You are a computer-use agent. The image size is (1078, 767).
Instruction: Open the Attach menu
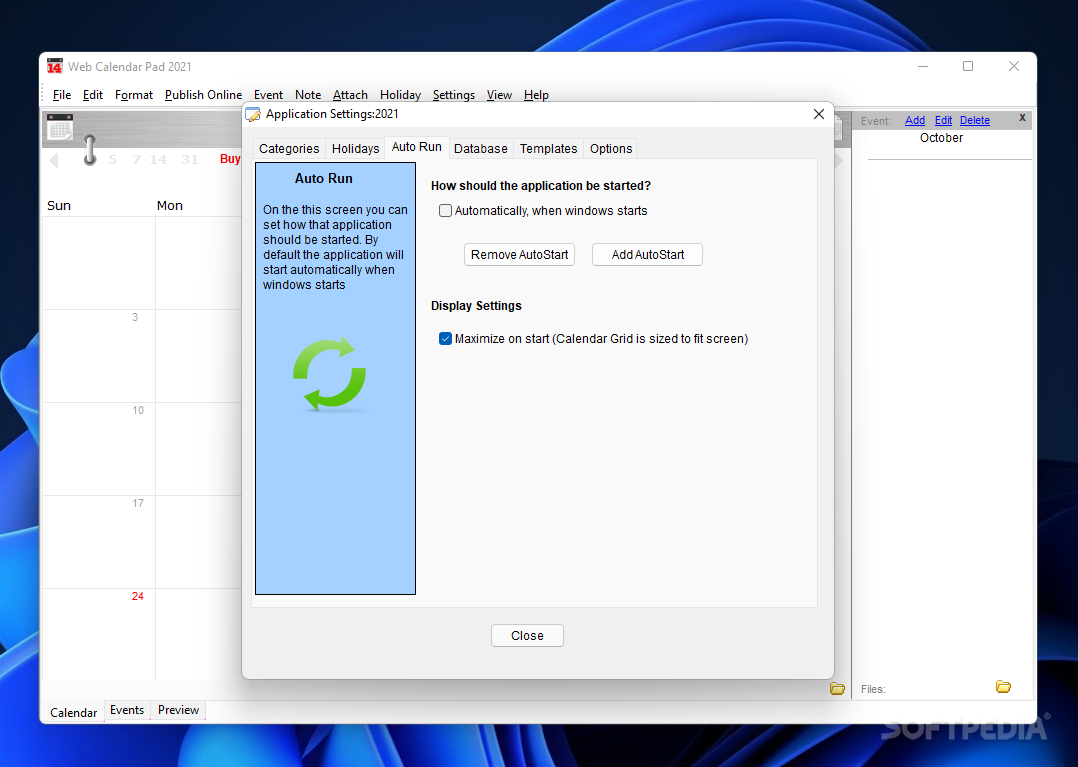point(350,95)
